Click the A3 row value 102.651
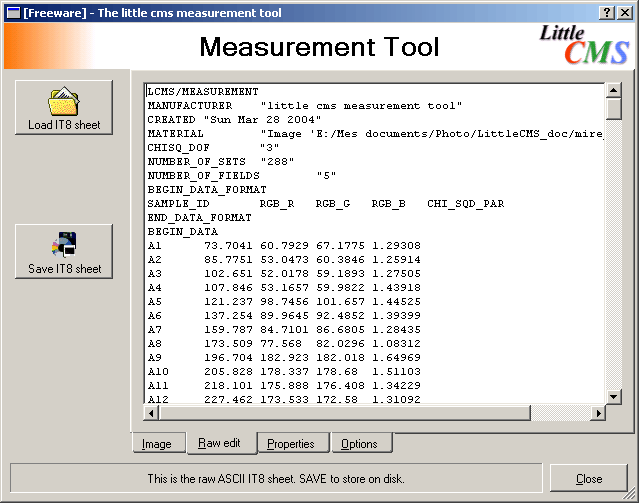 pyautogui.click(x=228, y=274)
